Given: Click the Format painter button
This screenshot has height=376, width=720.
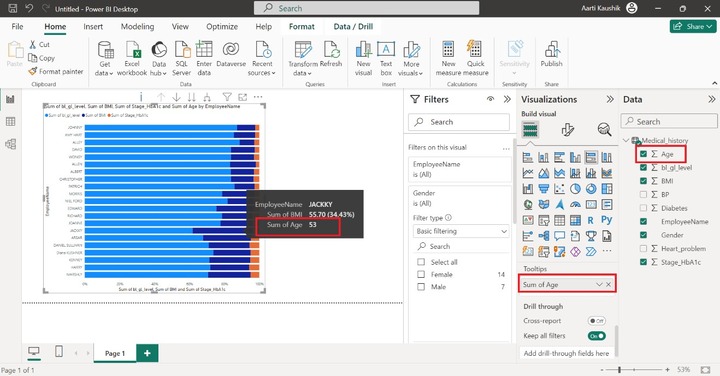Looking at the screenshot, I should coord(56,72).
